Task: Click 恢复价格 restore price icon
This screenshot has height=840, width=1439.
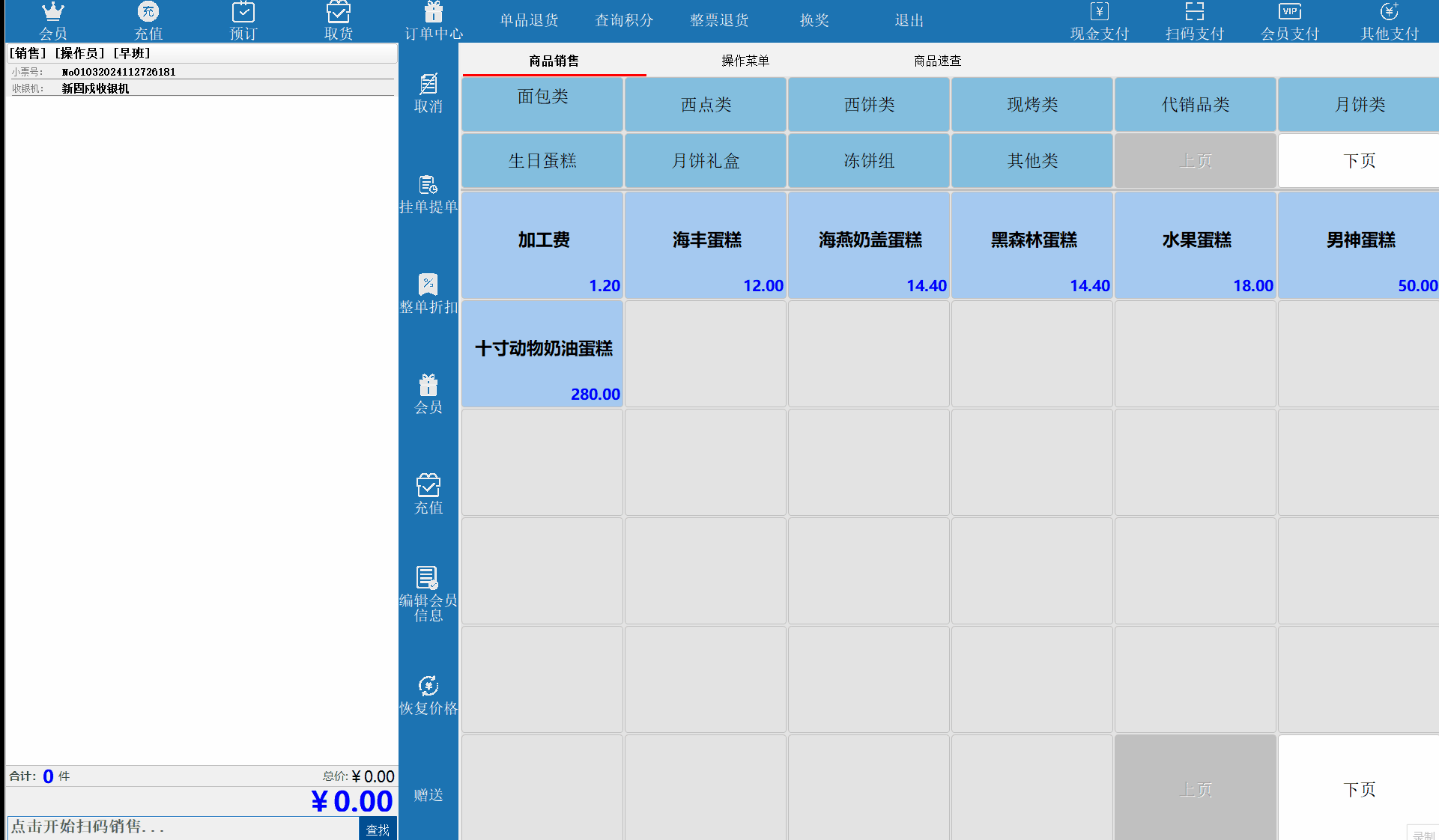Action: tap(428, 687)
